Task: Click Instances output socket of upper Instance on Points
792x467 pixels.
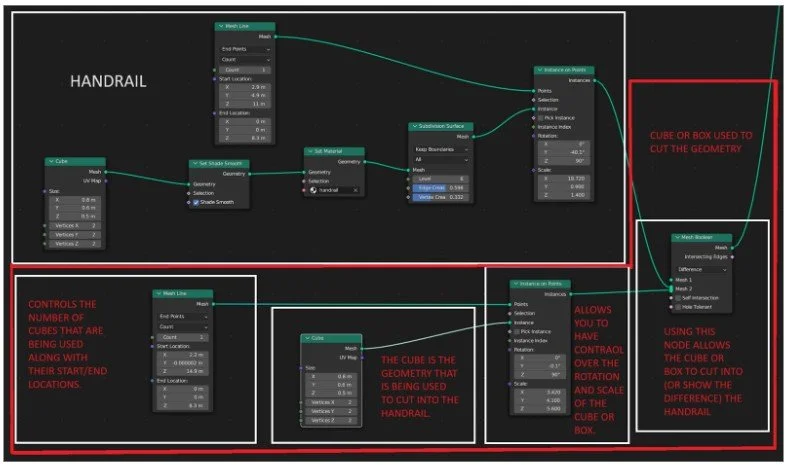Action: (x=595, y=80)
